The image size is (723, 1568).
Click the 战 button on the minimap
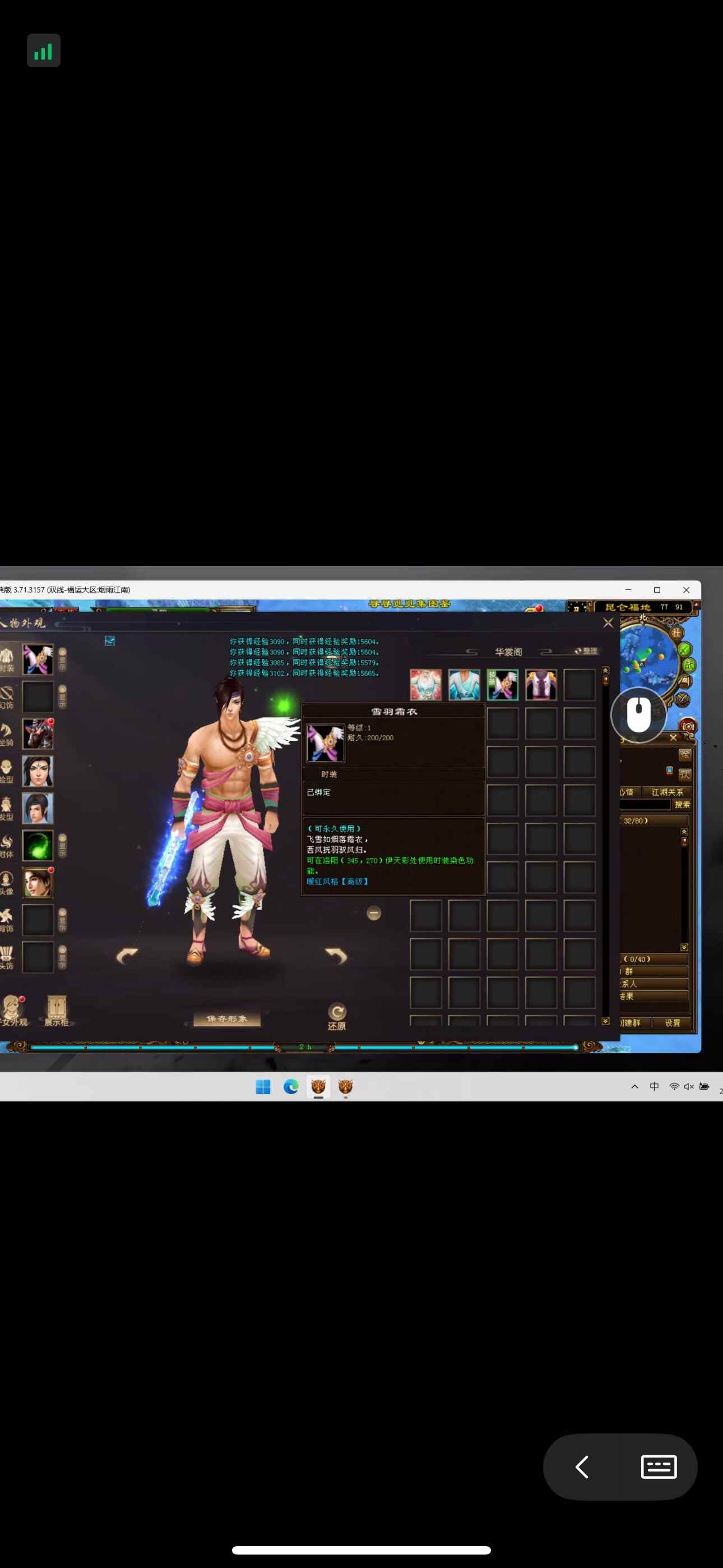point(689,665)
